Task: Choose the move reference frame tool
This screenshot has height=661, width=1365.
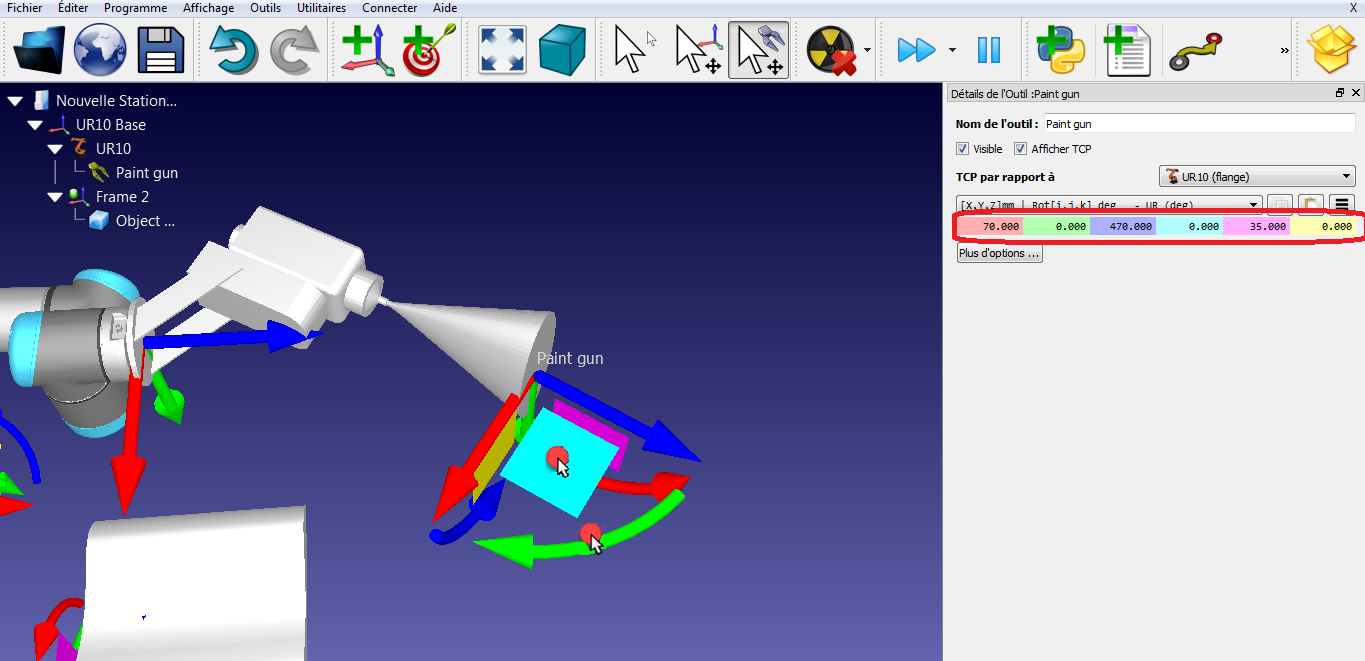Action: tap(697, 49)
